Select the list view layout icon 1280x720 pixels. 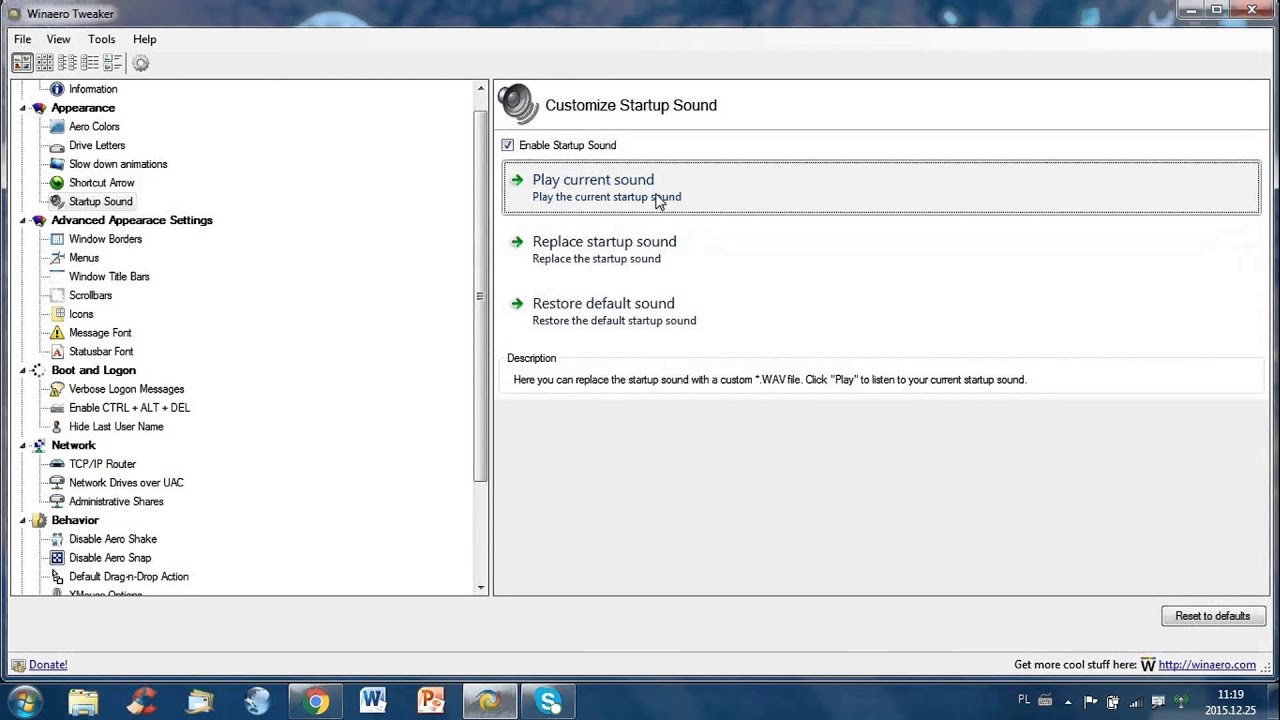click(x=90, y=63)
